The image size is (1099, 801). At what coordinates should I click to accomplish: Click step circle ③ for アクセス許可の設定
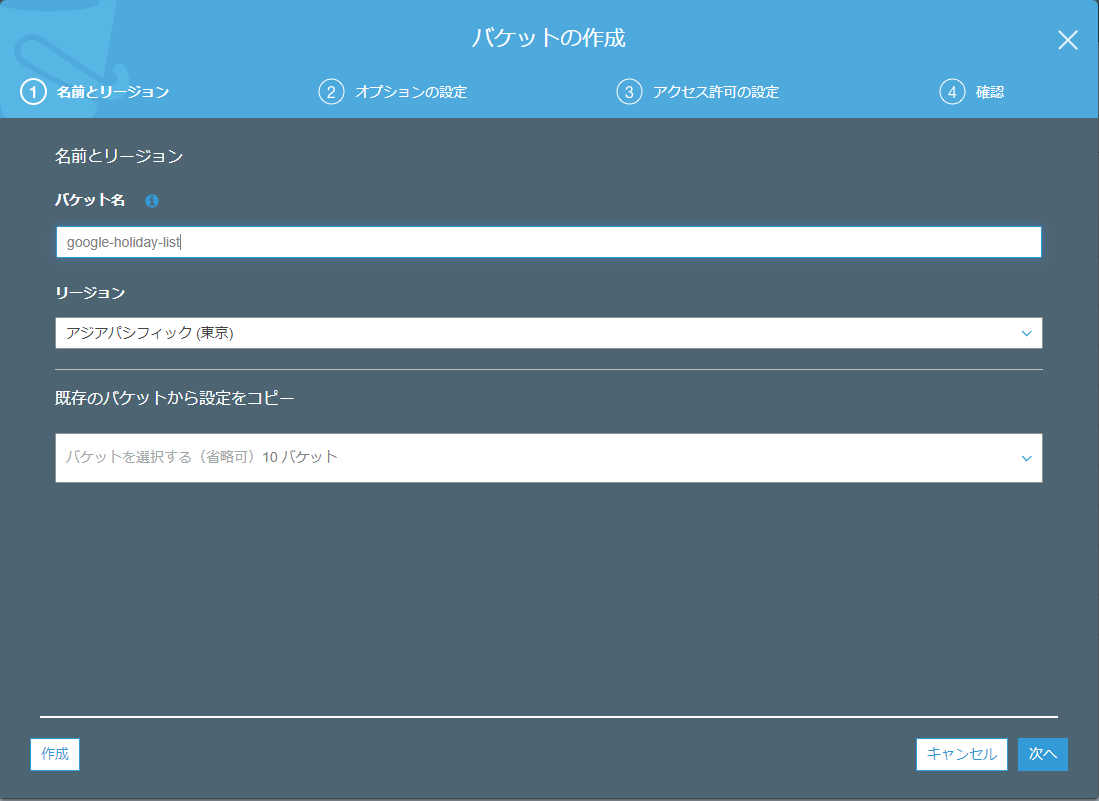pyautogui.click(x=627, y=92)
